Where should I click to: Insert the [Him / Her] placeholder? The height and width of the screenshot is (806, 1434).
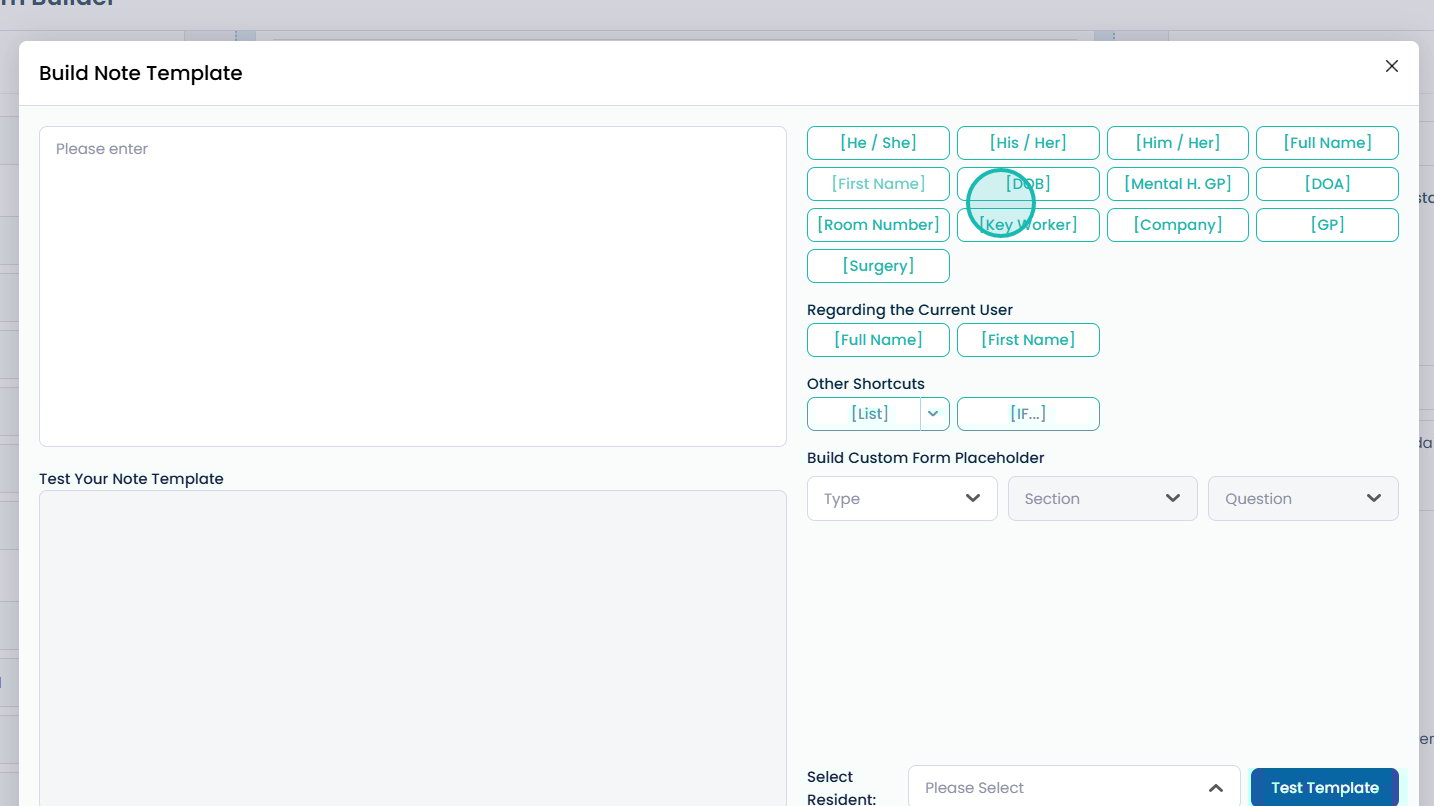tap(1177, 143)
